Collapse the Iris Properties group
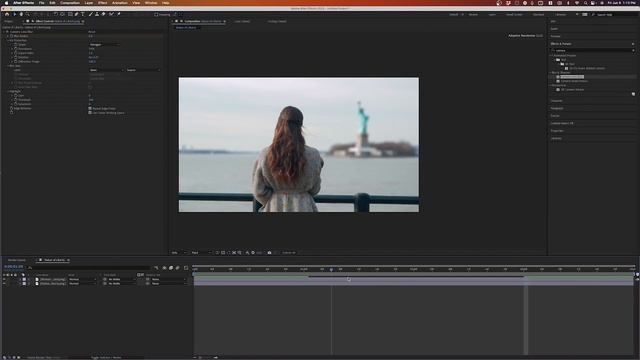640x360 pixels. pos(8,40)
